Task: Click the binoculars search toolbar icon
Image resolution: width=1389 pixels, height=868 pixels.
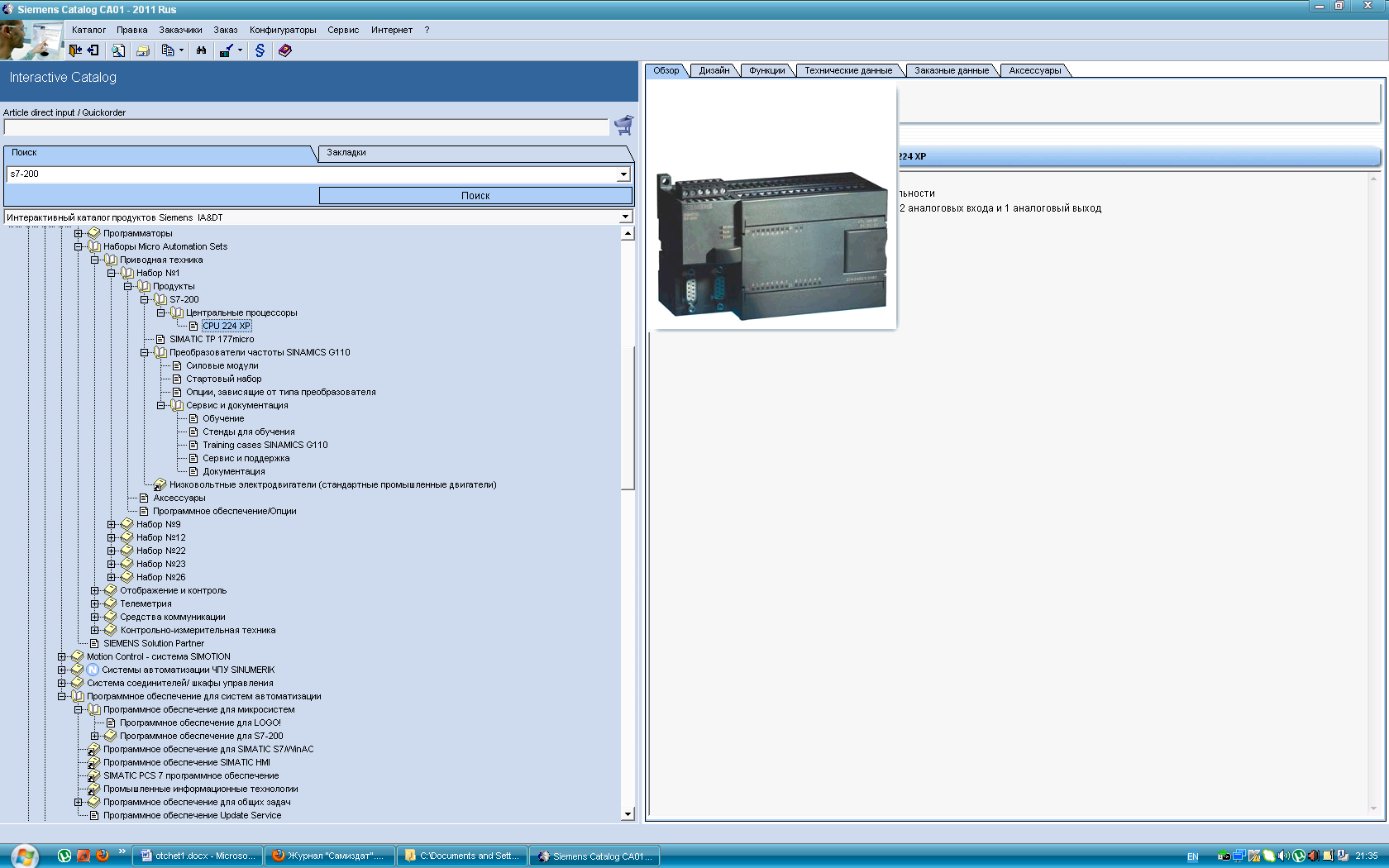Action: 201,50
